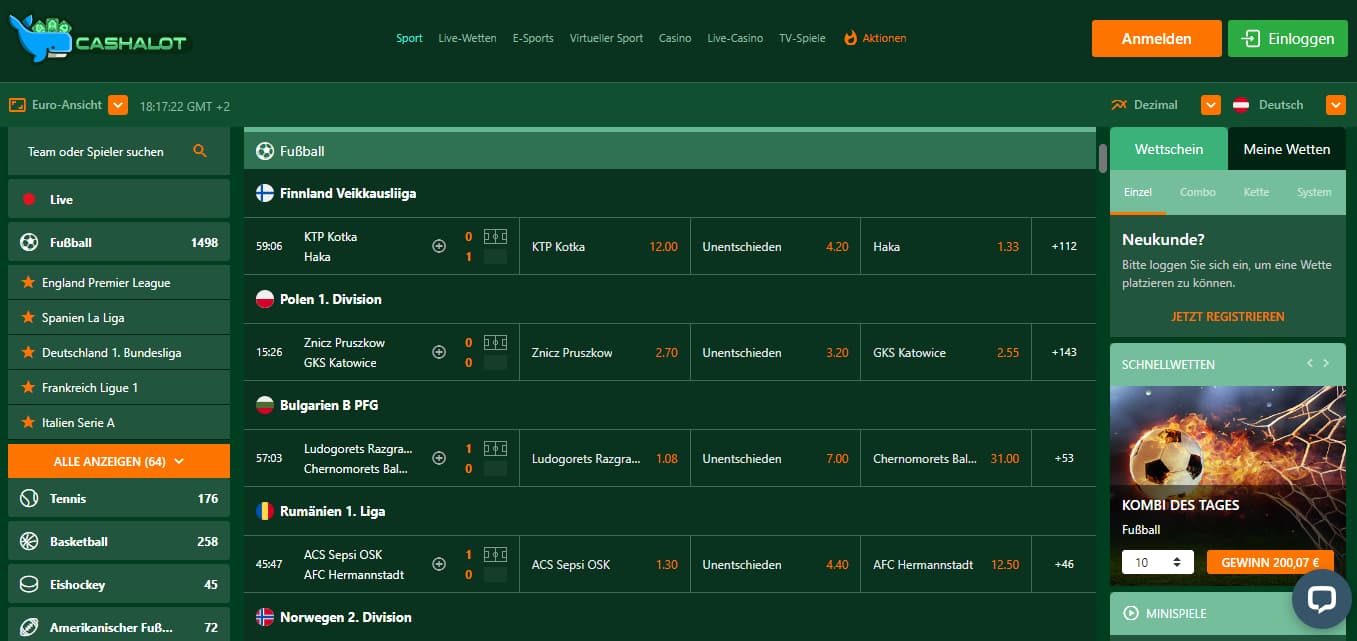Click the star beside England Premier League
This screenshot has height=641, width=1357.
click(x=28, y=283)
